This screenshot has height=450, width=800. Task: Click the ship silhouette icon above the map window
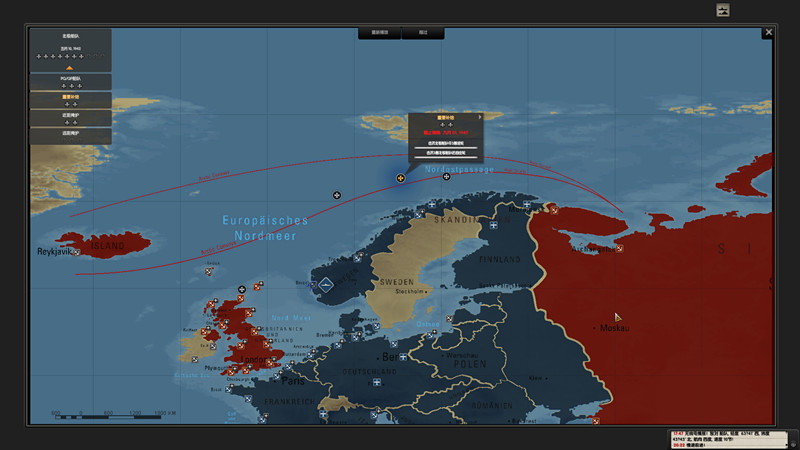click(x=722, y=10)
